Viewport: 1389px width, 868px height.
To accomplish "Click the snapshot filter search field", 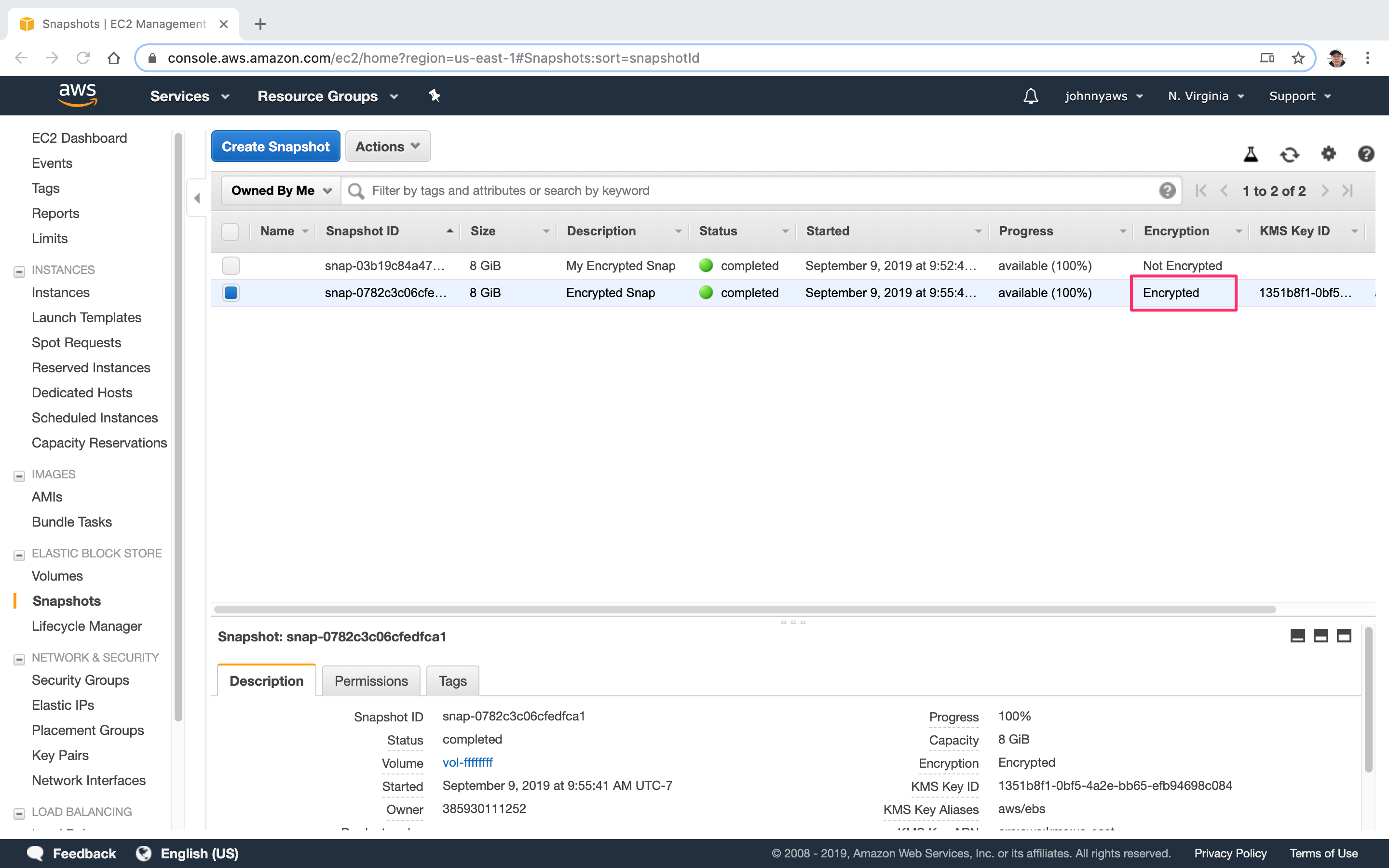I will (x=761, y=190).
